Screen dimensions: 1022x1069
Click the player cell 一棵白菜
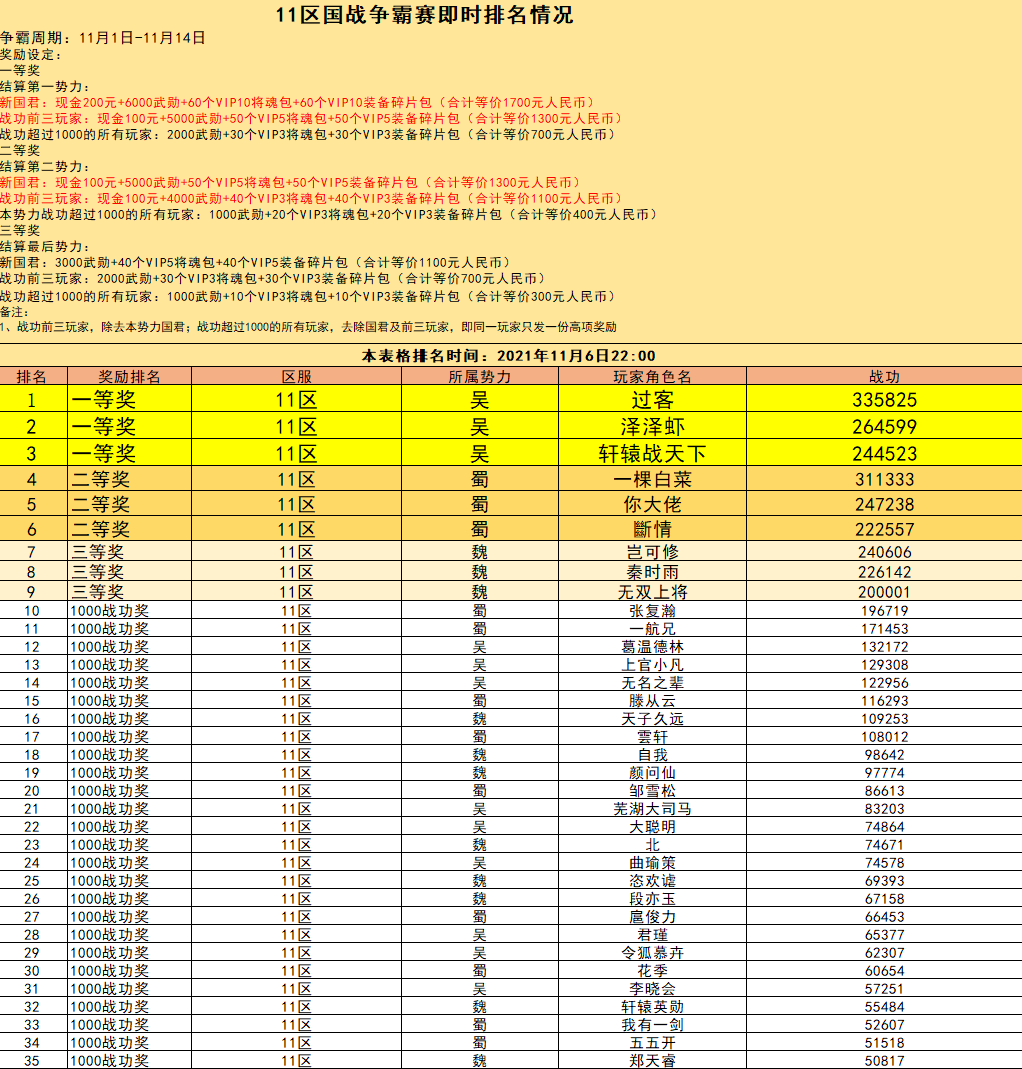coord(652,480)
